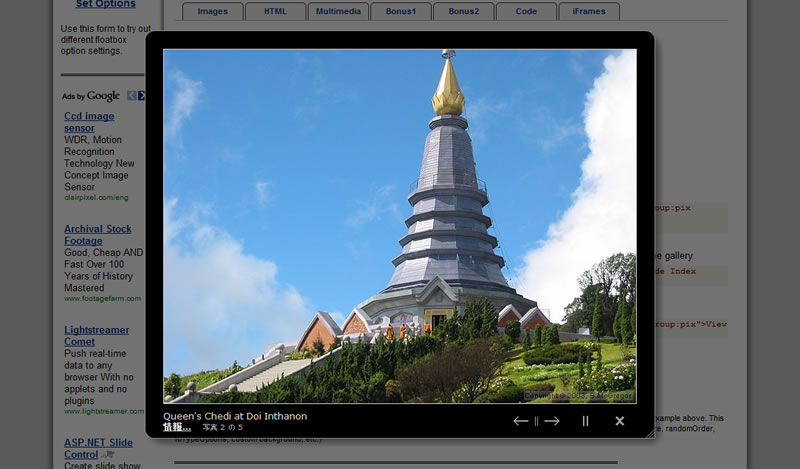Pause the slideshow
The height and width of the screenshot is (469, 800).
(586, 421)
